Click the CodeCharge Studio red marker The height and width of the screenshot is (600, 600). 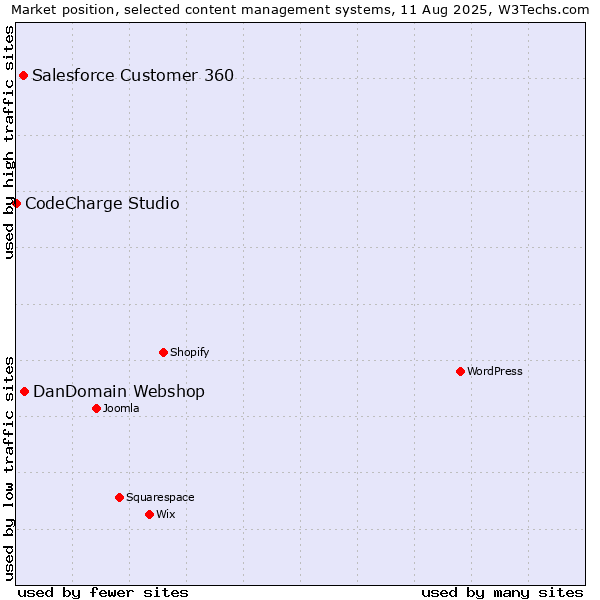tap(16, 204)
